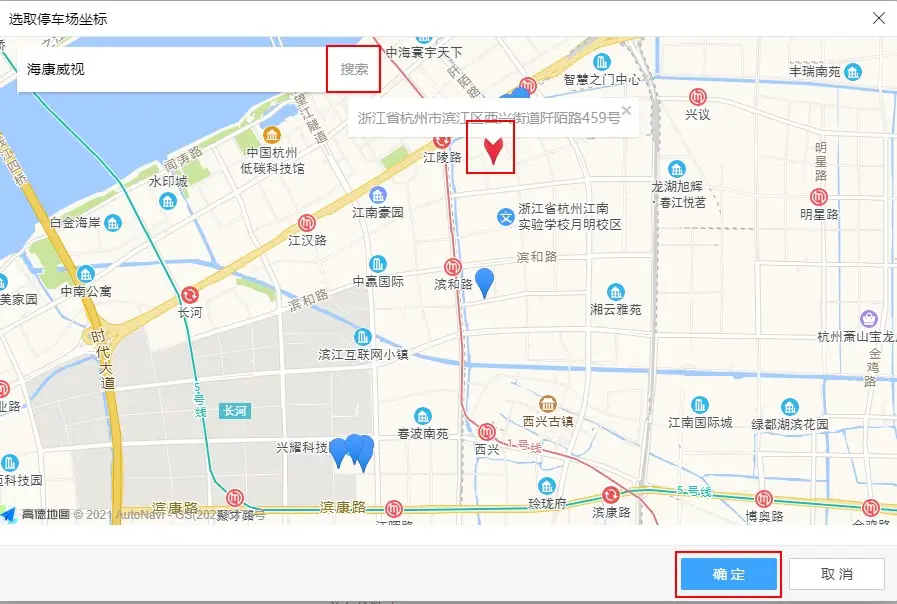
Task: Click the 白金海岸 residential icon
Action: [112, 222]
